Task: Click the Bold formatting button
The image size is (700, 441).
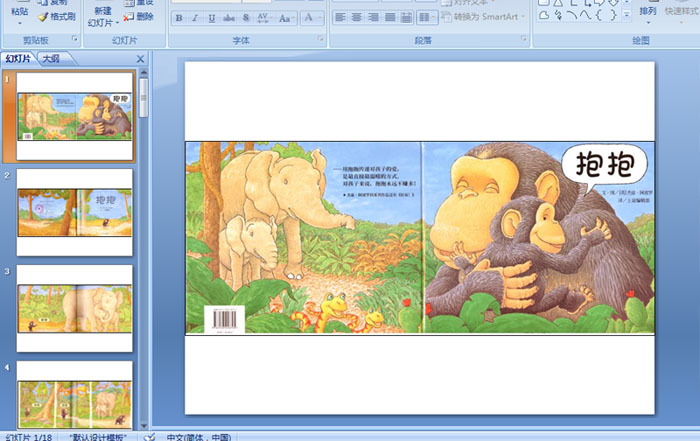Action: (x=179, y=18)
